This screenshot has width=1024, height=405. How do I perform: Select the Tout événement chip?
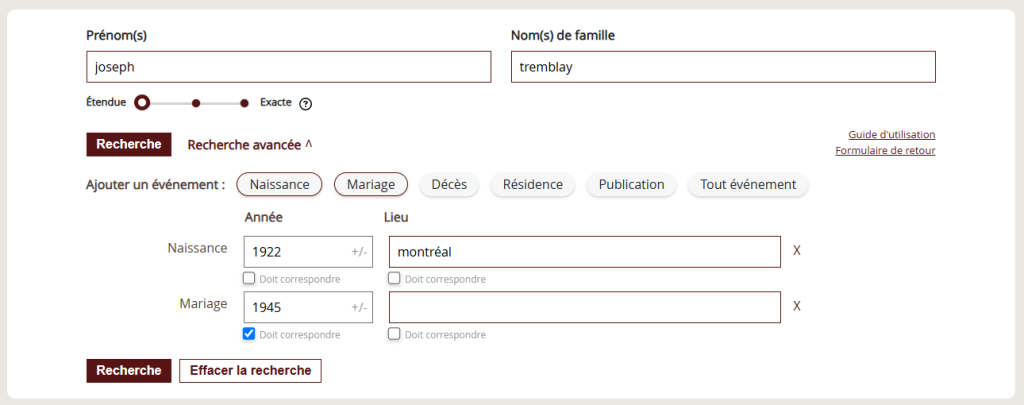click(748, 184)
